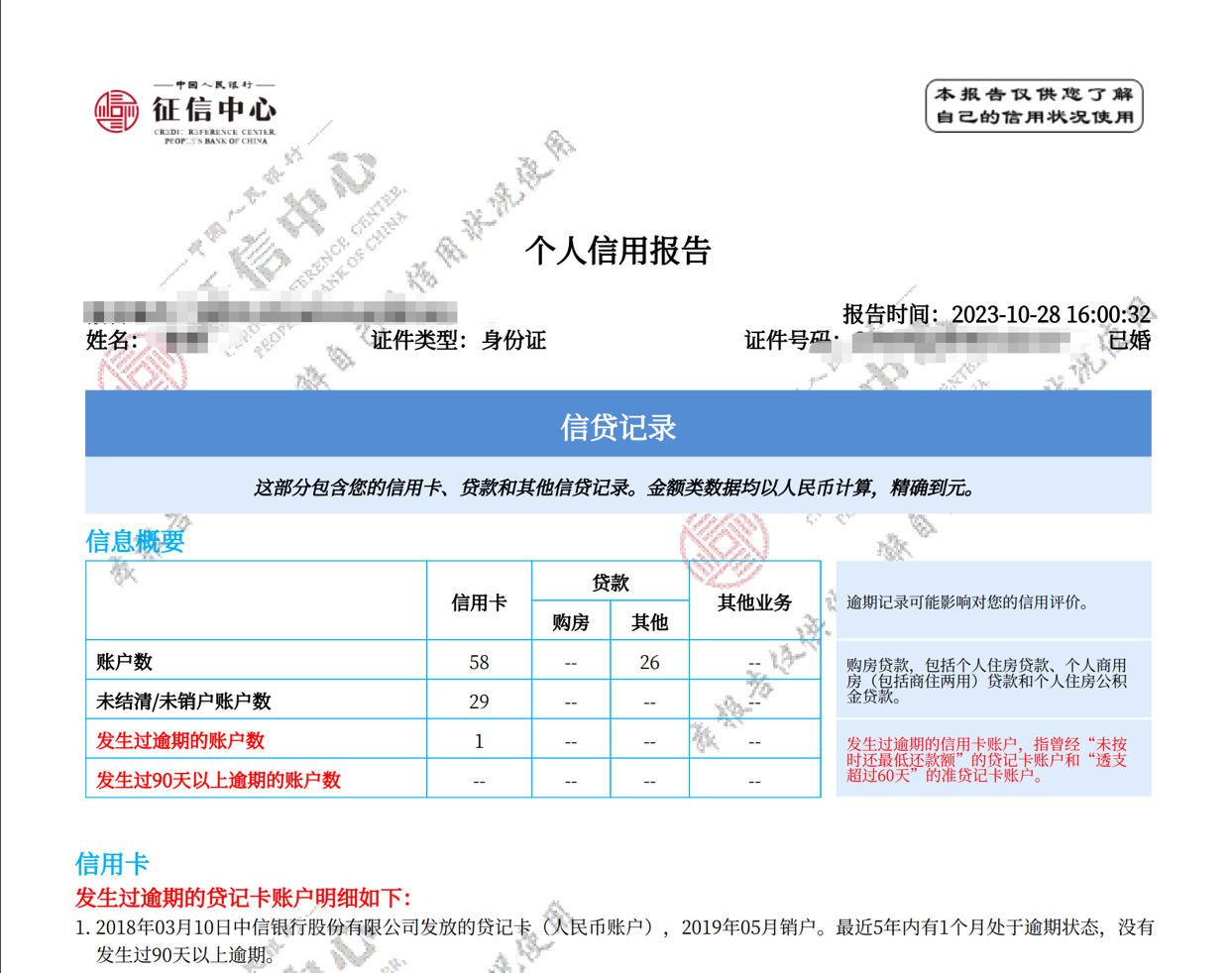Click the 购房 sub-column header
This screenshot has height=973, width=1232.
click(571, 622)
